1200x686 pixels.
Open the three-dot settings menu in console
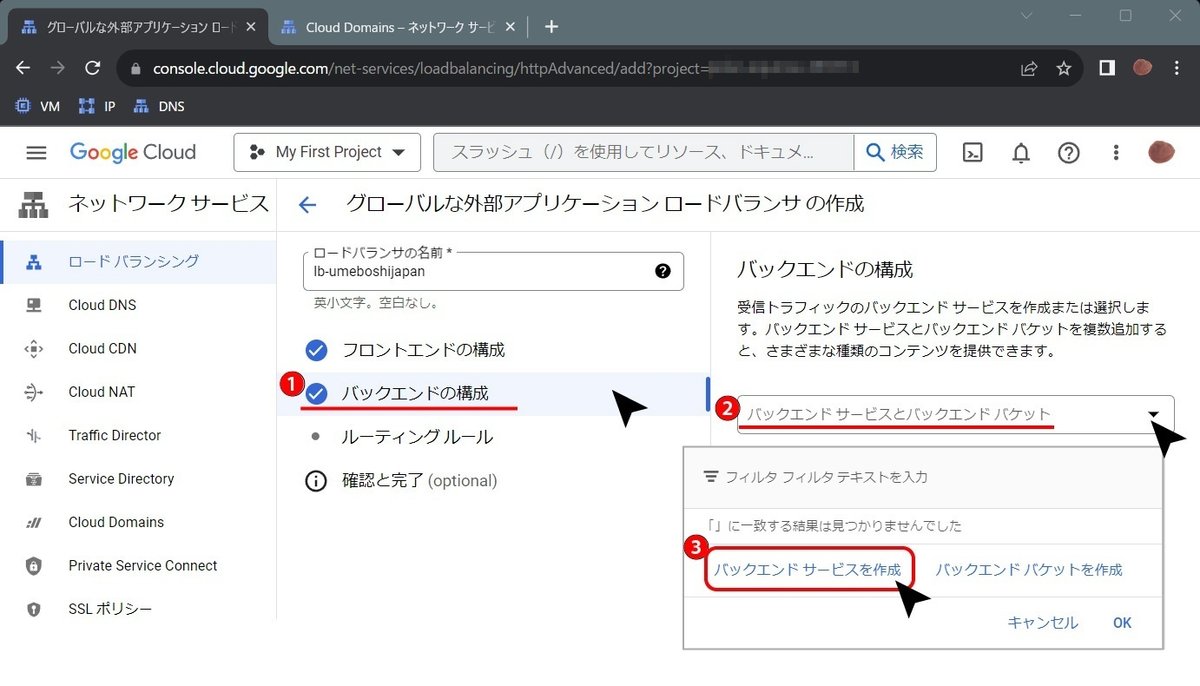(x=1116, y=152)
